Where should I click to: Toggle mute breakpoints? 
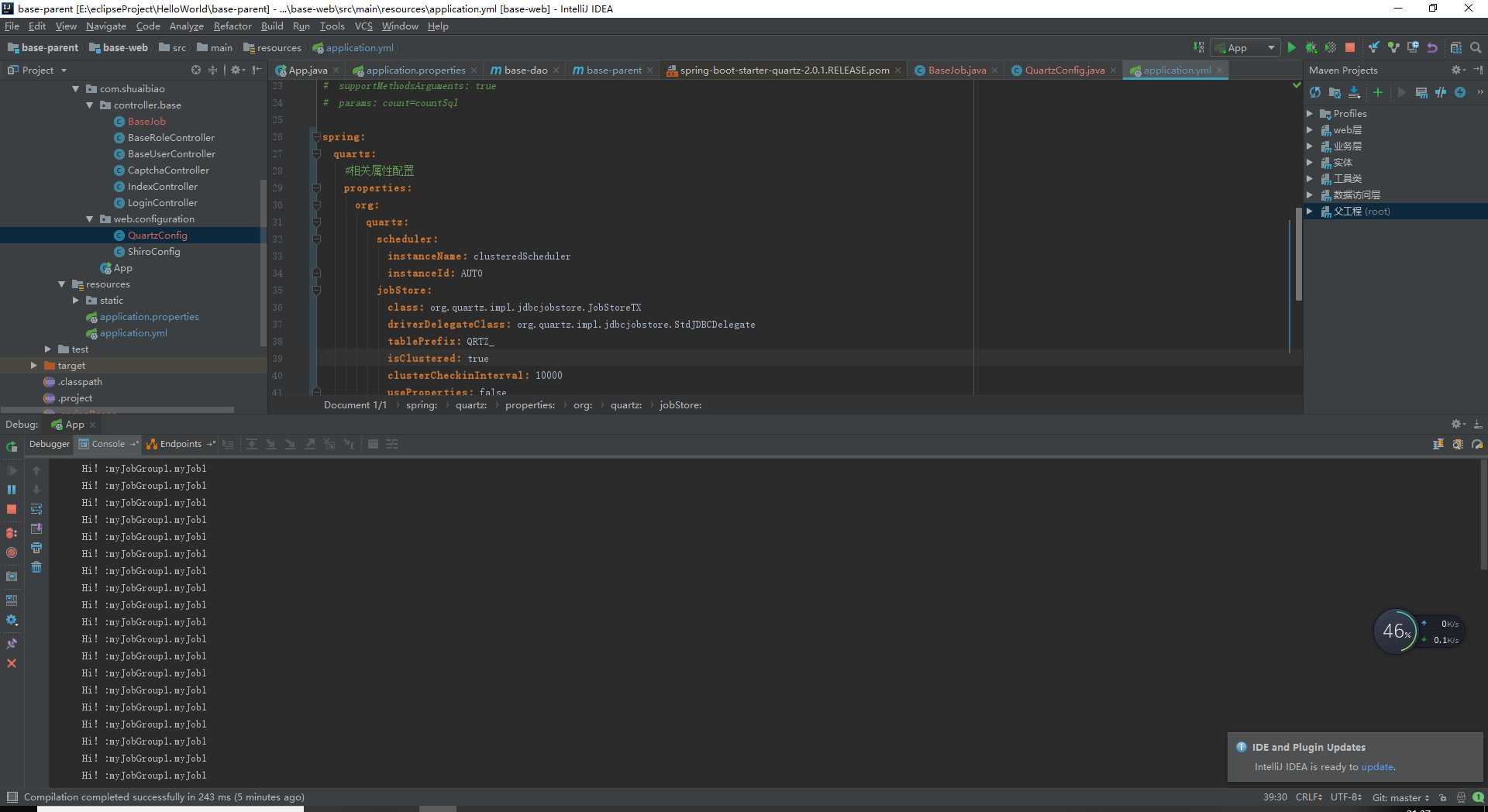click(12, 552)
